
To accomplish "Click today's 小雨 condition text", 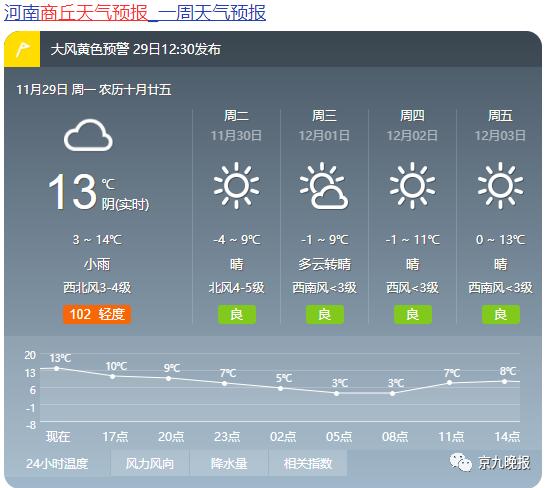I will click(97, 264).
